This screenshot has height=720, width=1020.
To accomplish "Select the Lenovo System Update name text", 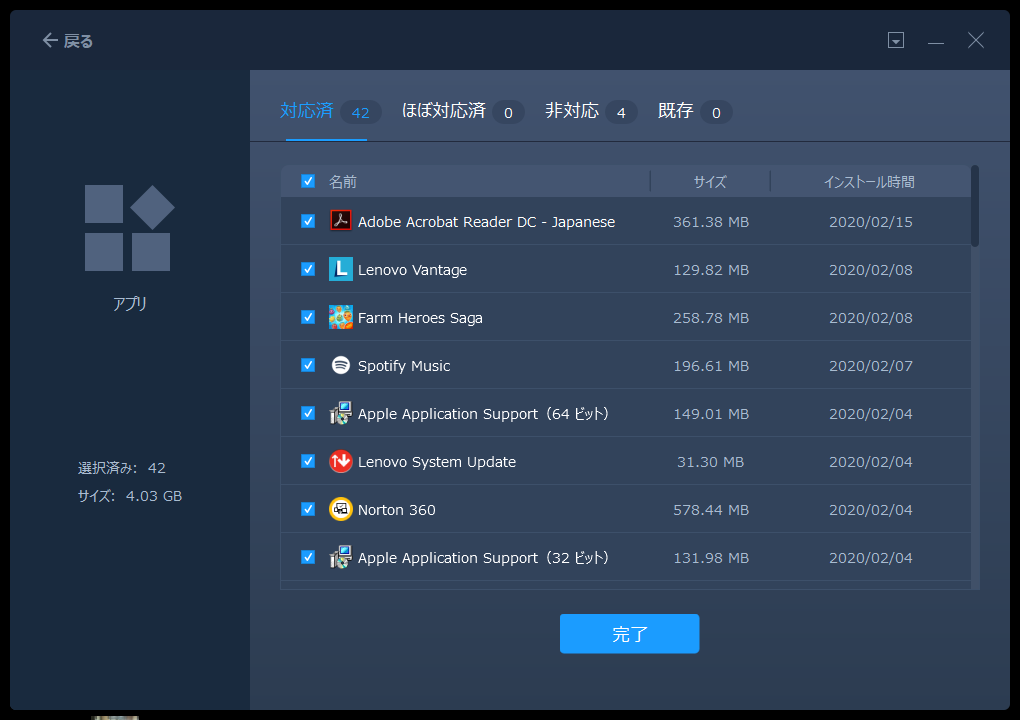I will coord(436,462).
